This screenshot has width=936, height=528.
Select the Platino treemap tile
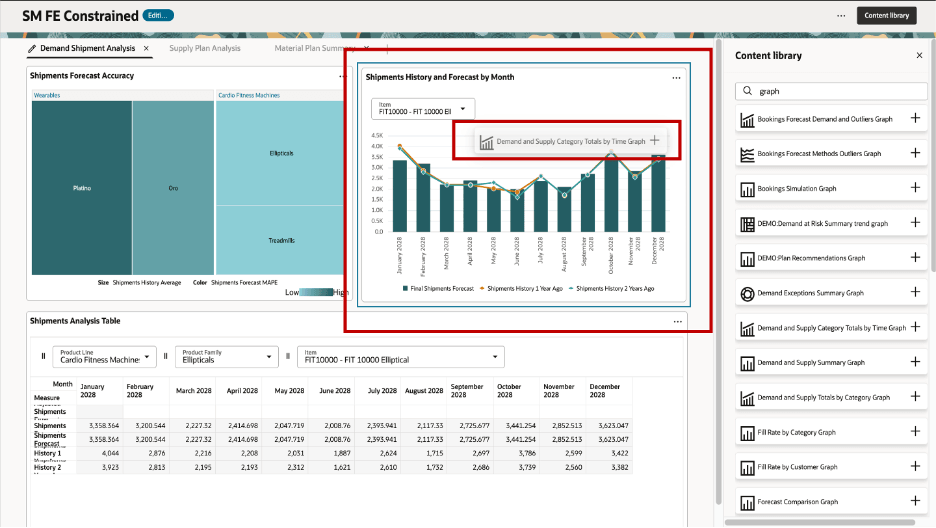click(82, 188)
